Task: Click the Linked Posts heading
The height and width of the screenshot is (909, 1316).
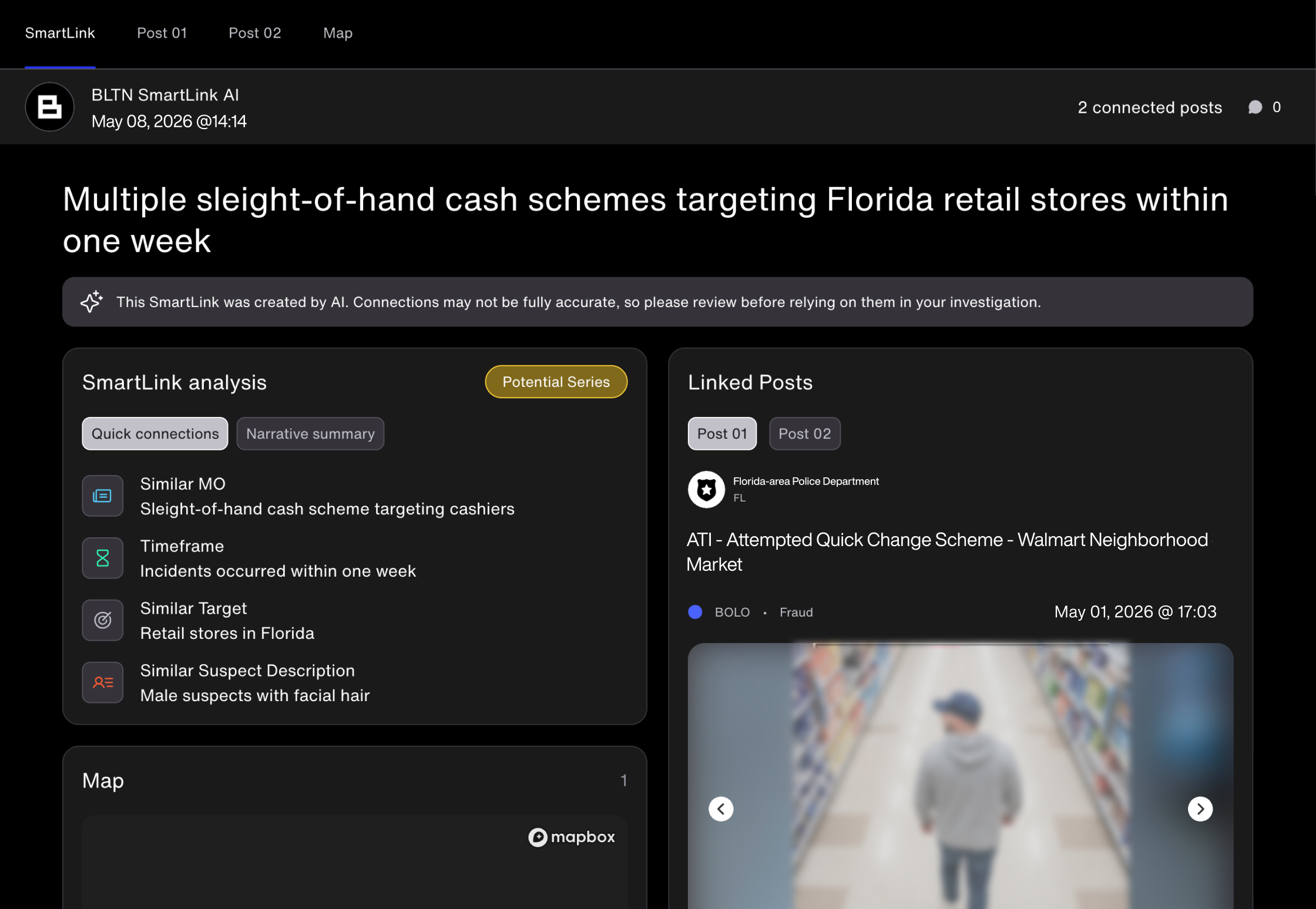Action: (x=750, y=382)
